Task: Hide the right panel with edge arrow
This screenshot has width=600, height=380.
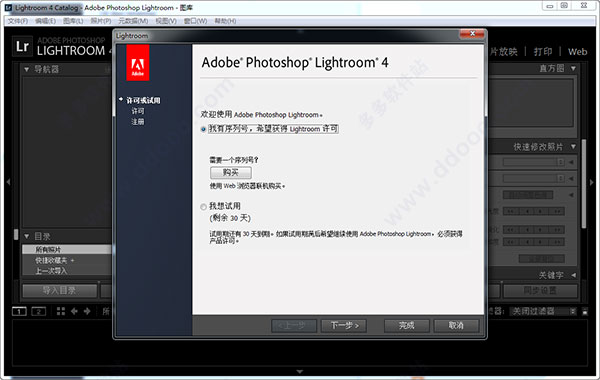Action: pyautogui.click(x=592, y=182)
